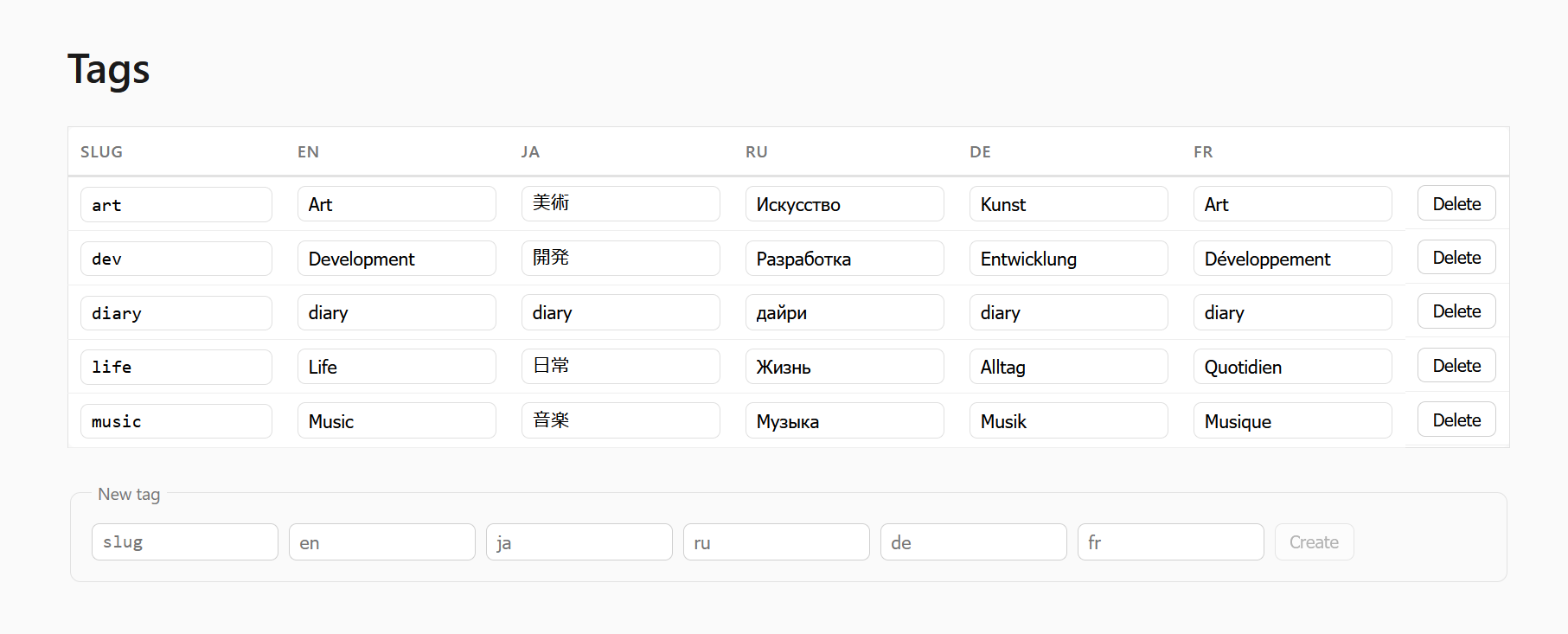The width and height of the screenshot is (1568, 634).
Task: Edit the FR field 'Musique'
Action: 1293,420
